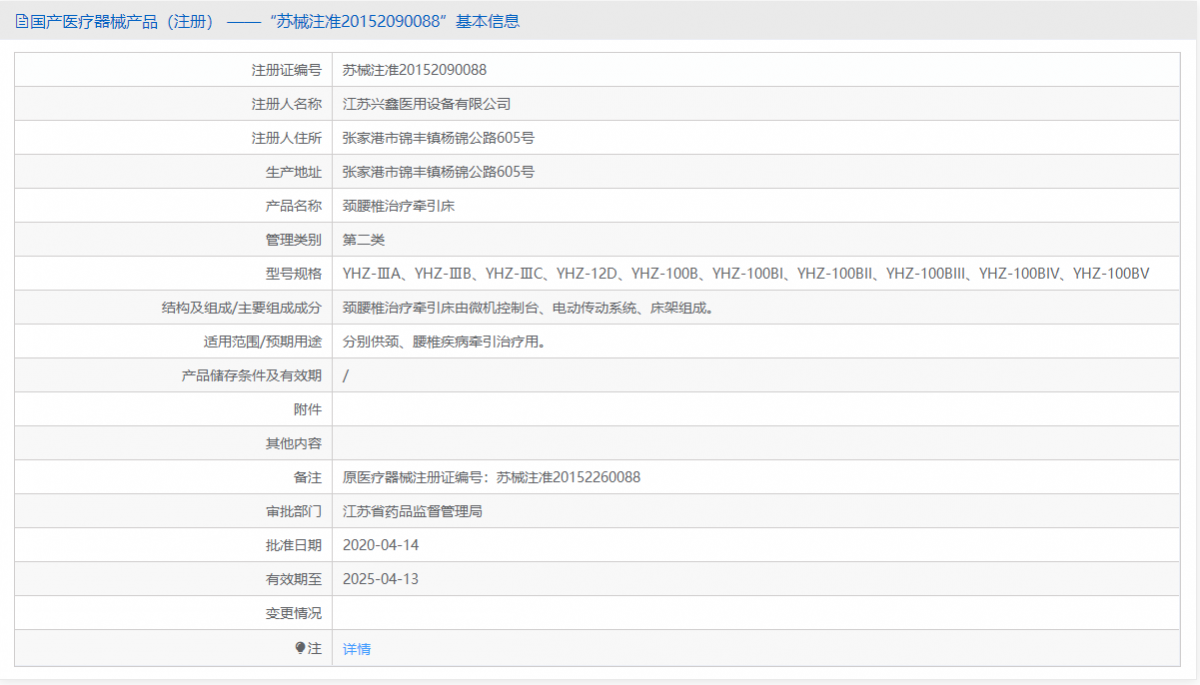1200x685 pixels.
Task: Click the label 注册人名称
Action: [287, 104]
